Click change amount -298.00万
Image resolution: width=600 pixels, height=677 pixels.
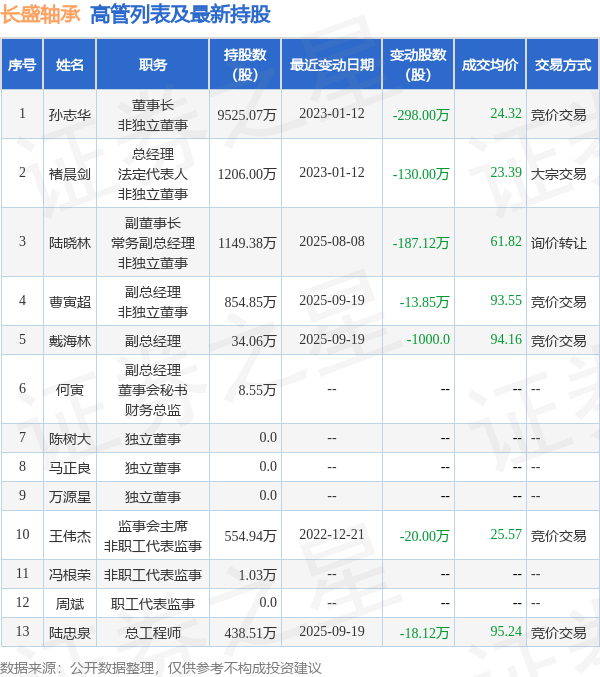(421, 115)
